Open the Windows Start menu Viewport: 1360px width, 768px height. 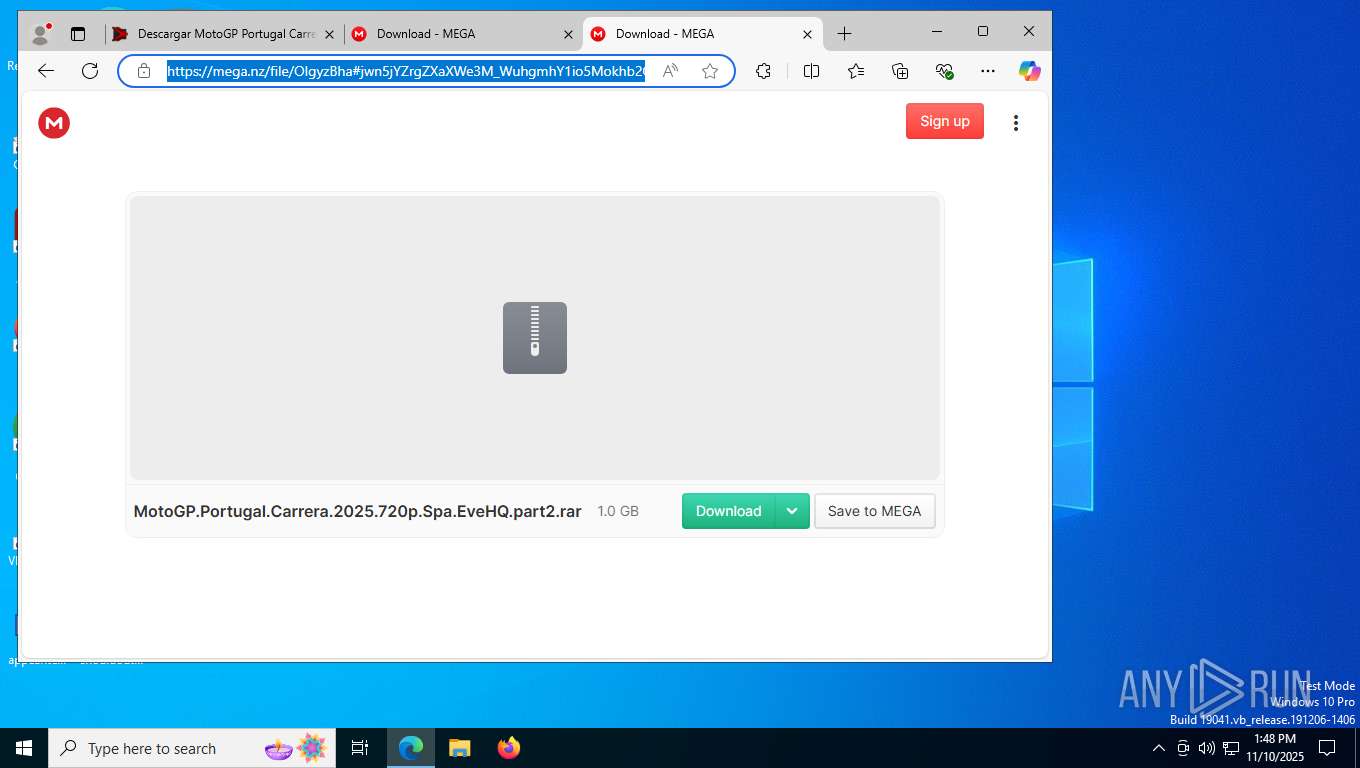[24, 748]
